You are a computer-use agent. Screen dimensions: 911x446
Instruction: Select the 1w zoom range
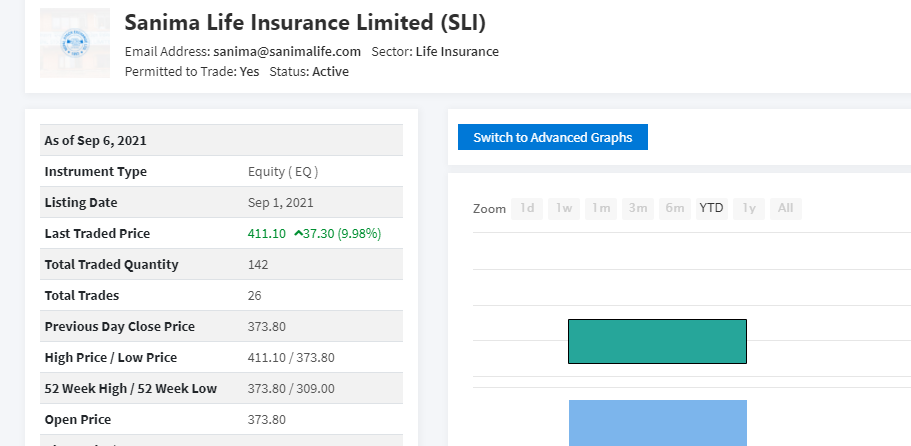pyautogui.click(x=564, y=208)
